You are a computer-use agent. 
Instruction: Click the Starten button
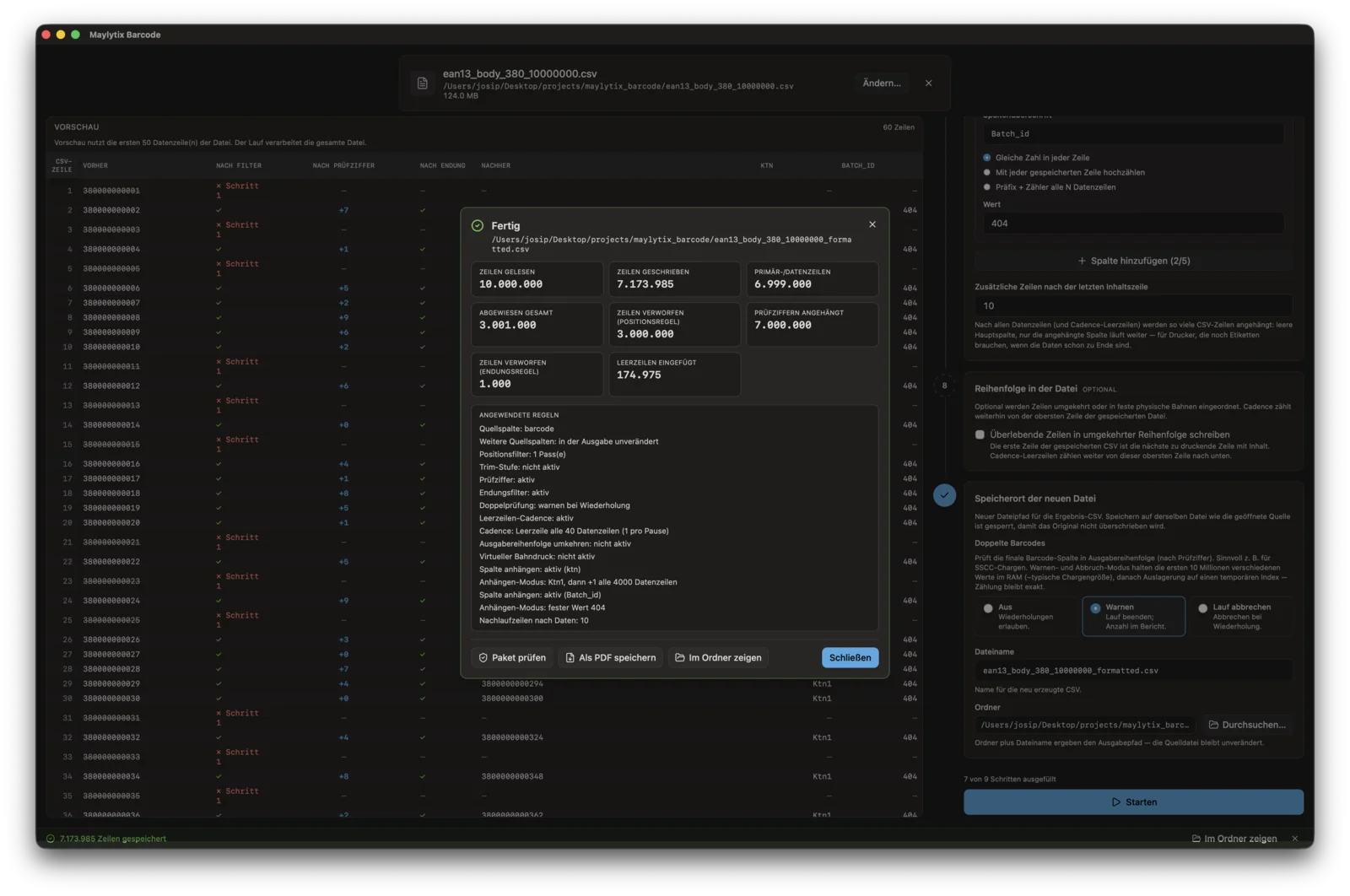[1133, 802]
